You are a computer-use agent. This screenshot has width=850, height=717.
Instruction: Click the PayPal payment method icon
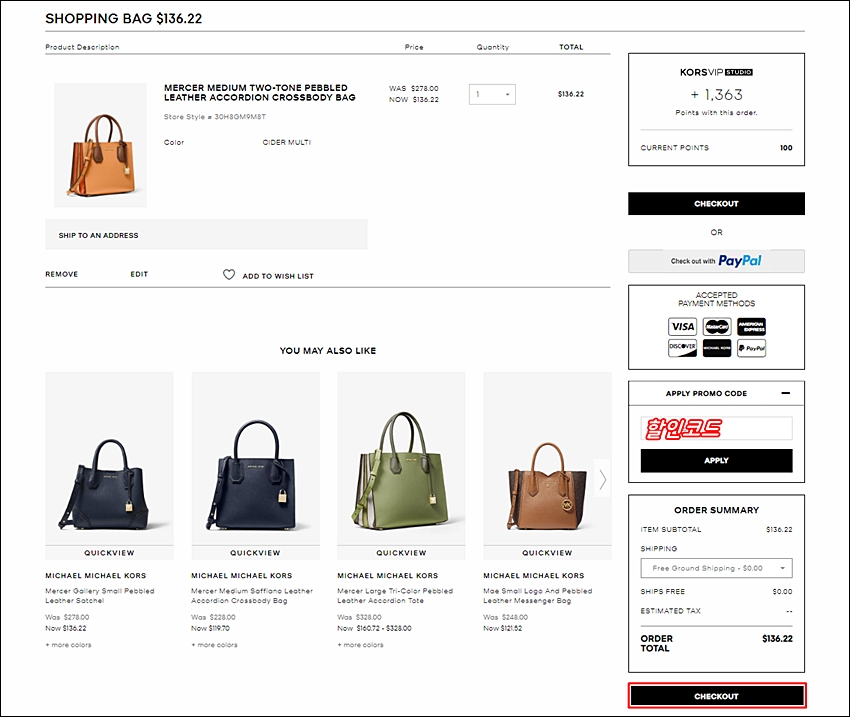(751, 348)
